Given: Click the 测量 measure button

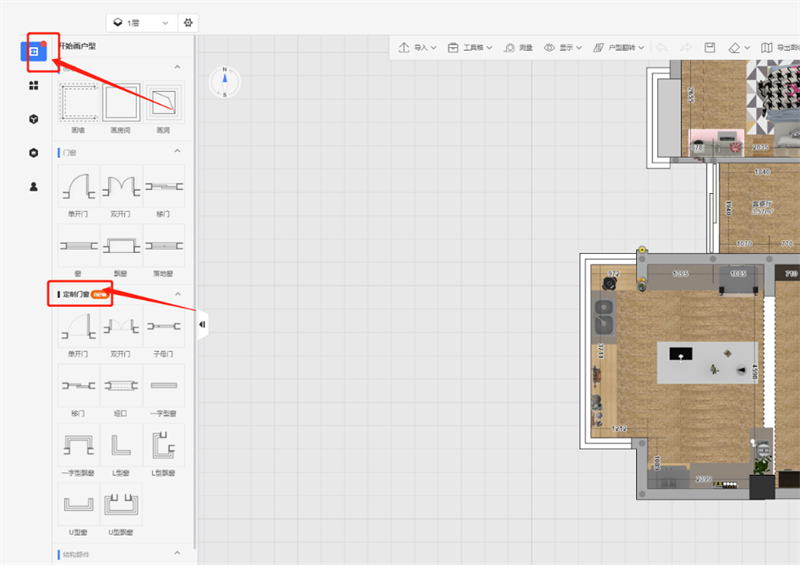Looking at the screenshot, I should [x=518, y=47].
